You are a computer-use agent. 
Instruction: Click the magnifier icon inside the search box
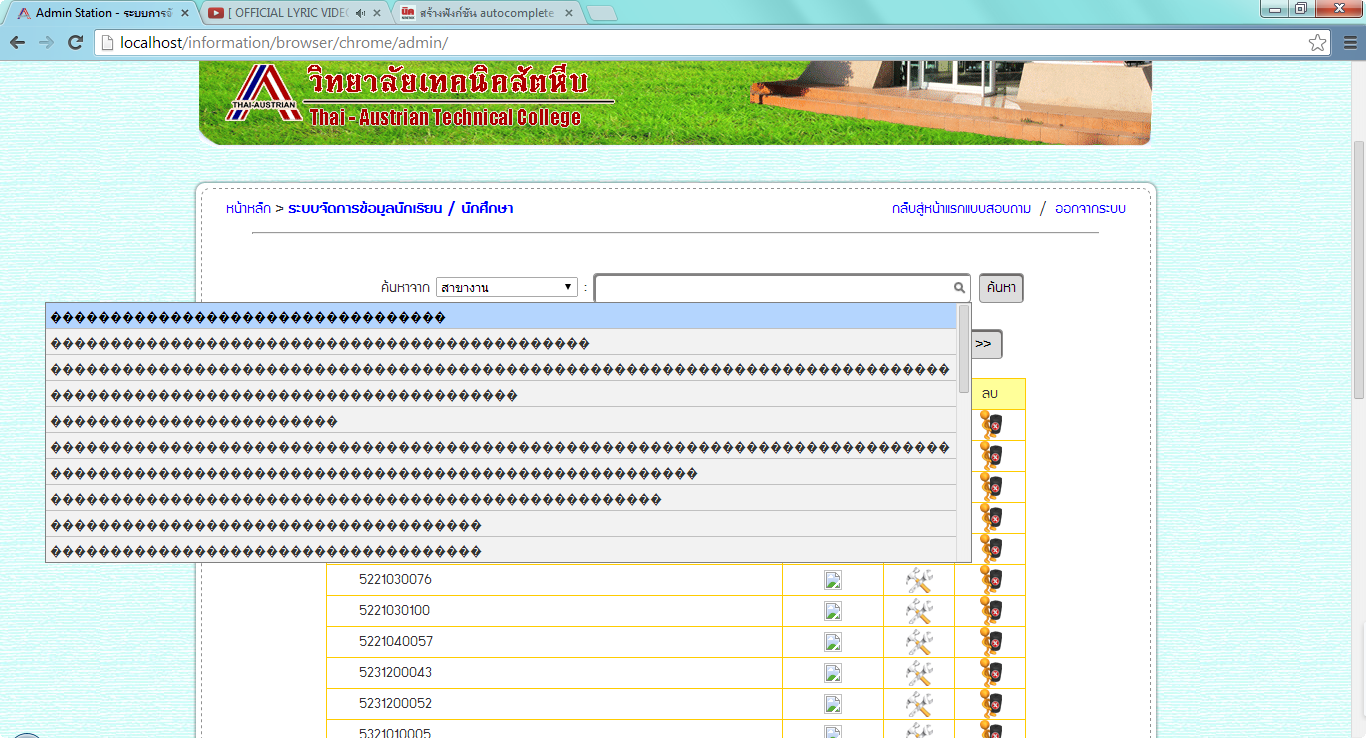point(960,287)
